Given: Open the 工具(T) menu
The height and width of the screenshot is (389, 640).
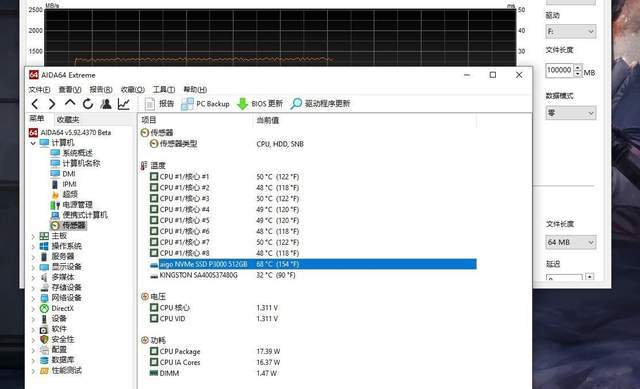Looking at the screenshot, I should click(164, 89).
